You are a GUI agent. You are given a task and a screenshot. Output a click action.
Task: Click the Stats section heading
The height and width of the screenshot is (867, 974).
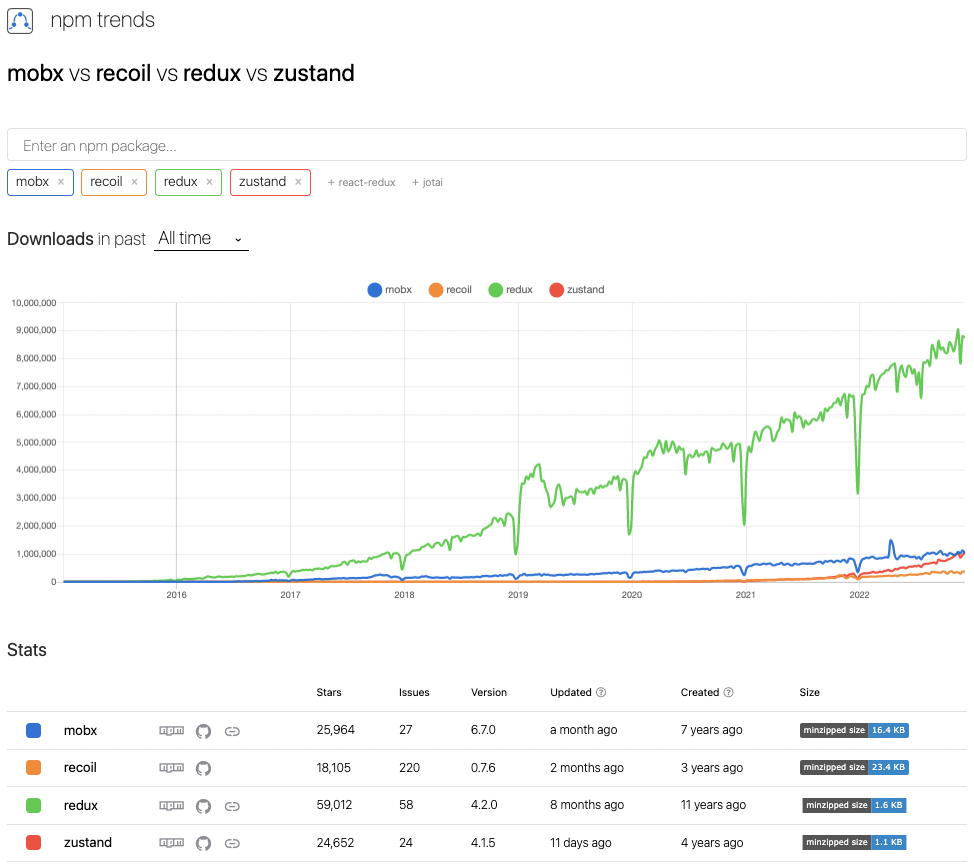coord(27,650)
